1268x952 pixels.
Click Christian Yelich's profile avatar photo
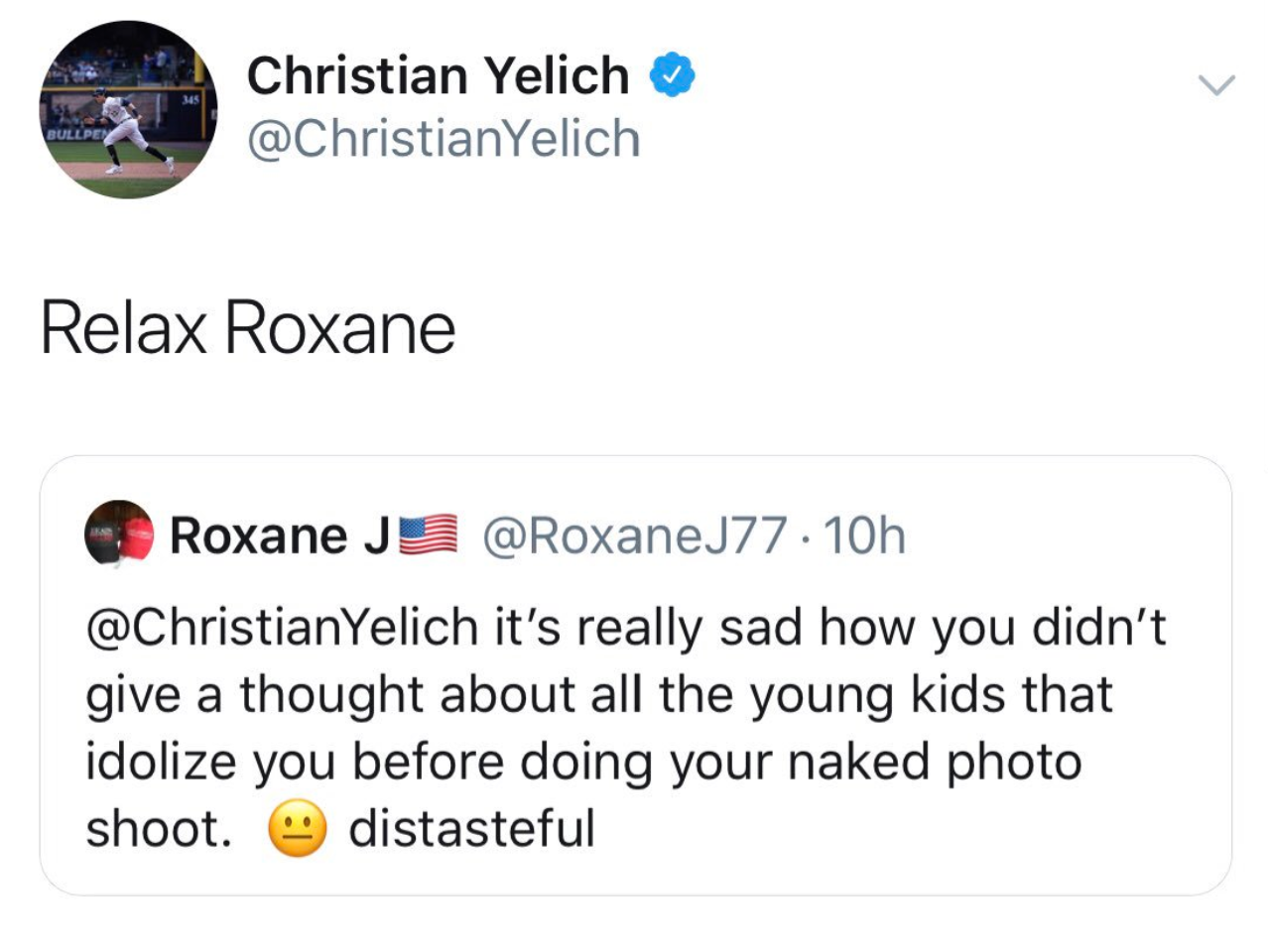(128, 109)
